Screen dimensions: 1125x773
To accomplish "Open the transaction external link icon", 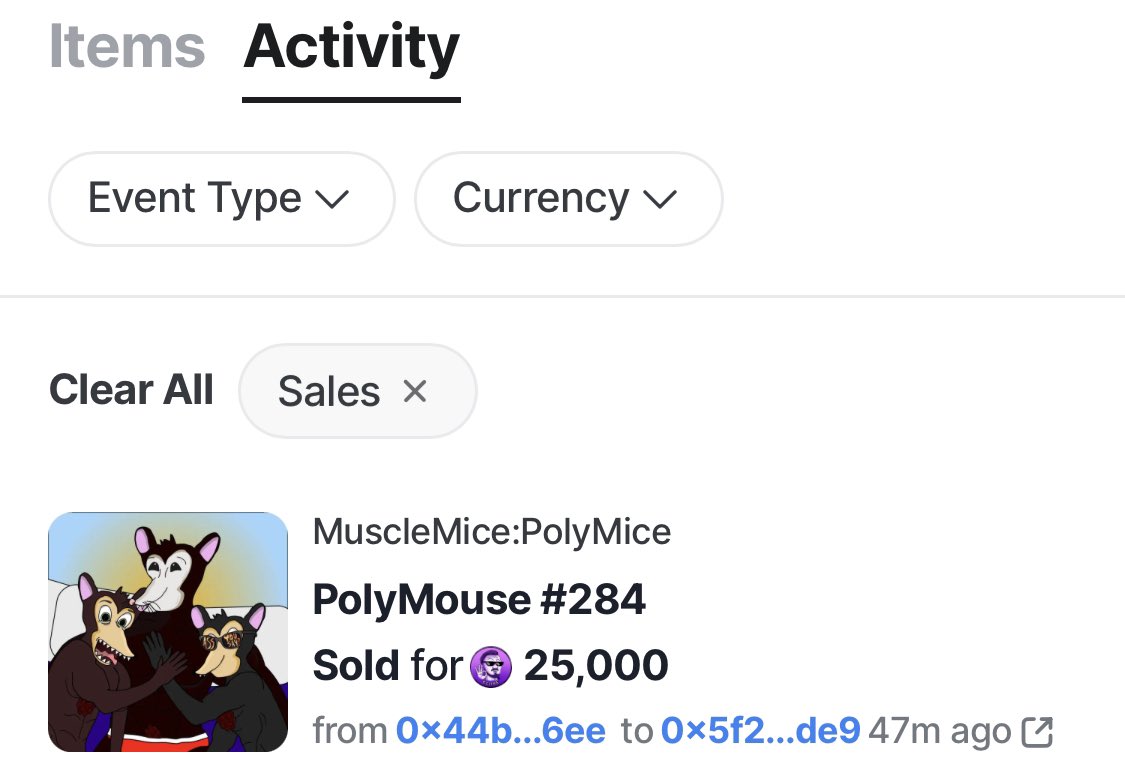I will click(x=1037, y=732).
